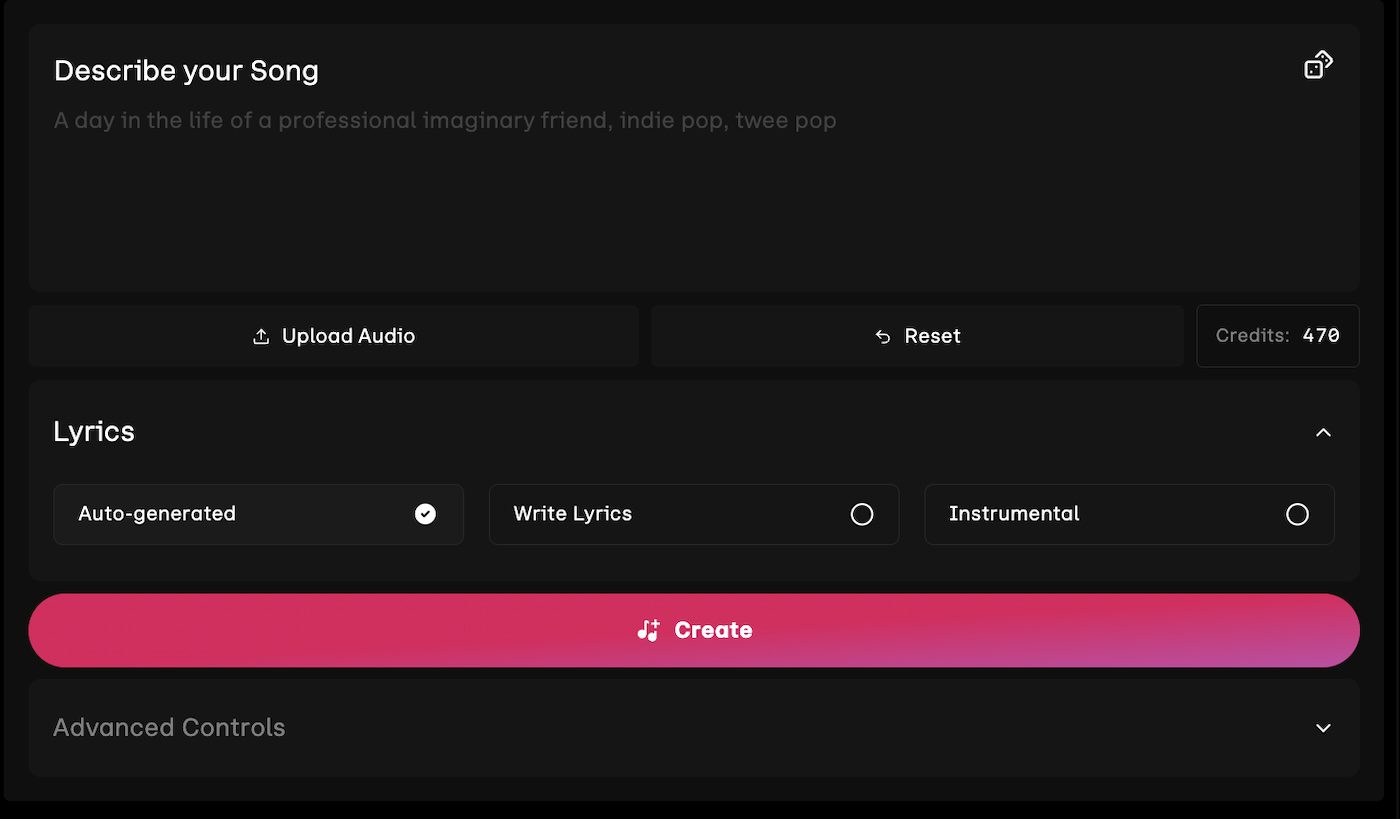
Task: Select the upload arrow icon beside Upload Audio
Action: [x=261, y=335]
